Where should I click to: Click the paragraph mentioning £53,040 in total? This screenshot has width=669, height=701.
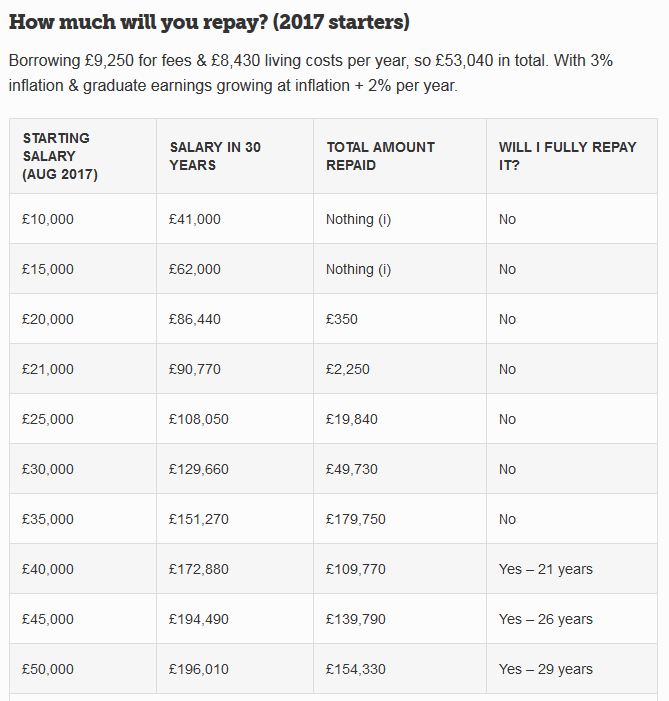point(311,73)
